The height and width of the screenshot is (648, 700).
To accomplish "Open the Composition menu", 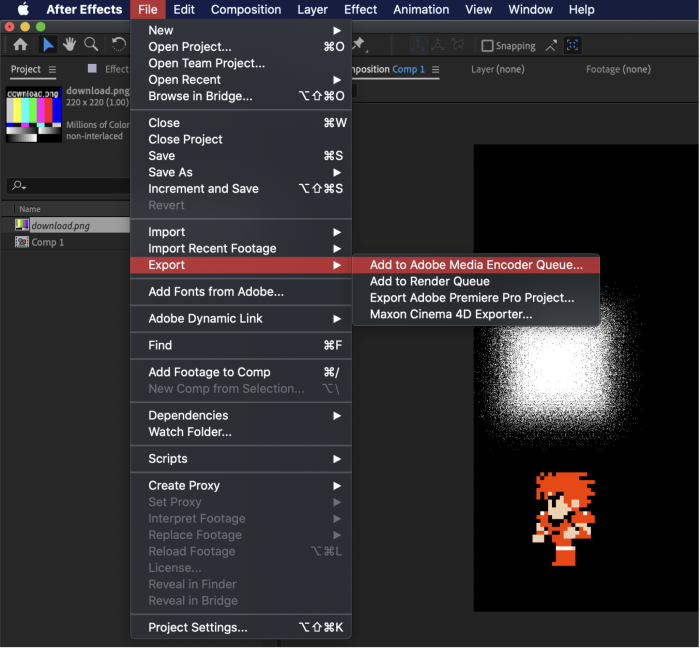I will point(246,9).
